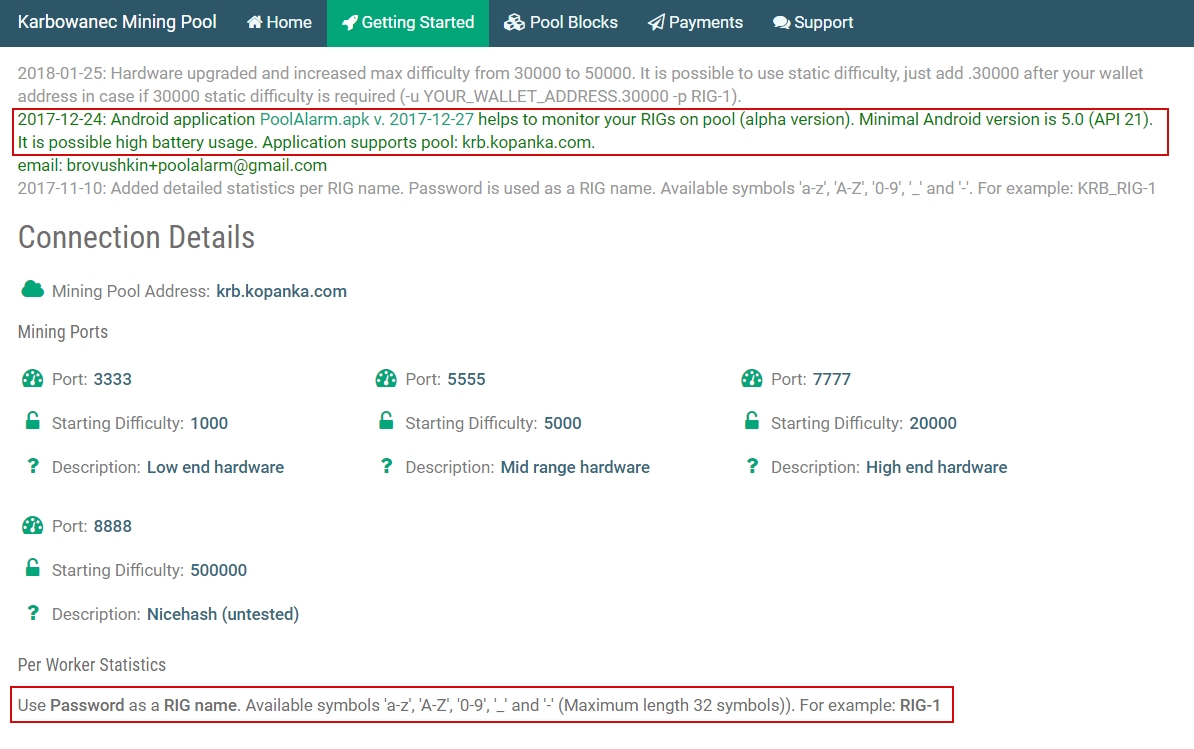Select starting difficulty value 1000
The width and height of the screenshot is (1194, 749).
pyautogui.click(x=209, y=423)
